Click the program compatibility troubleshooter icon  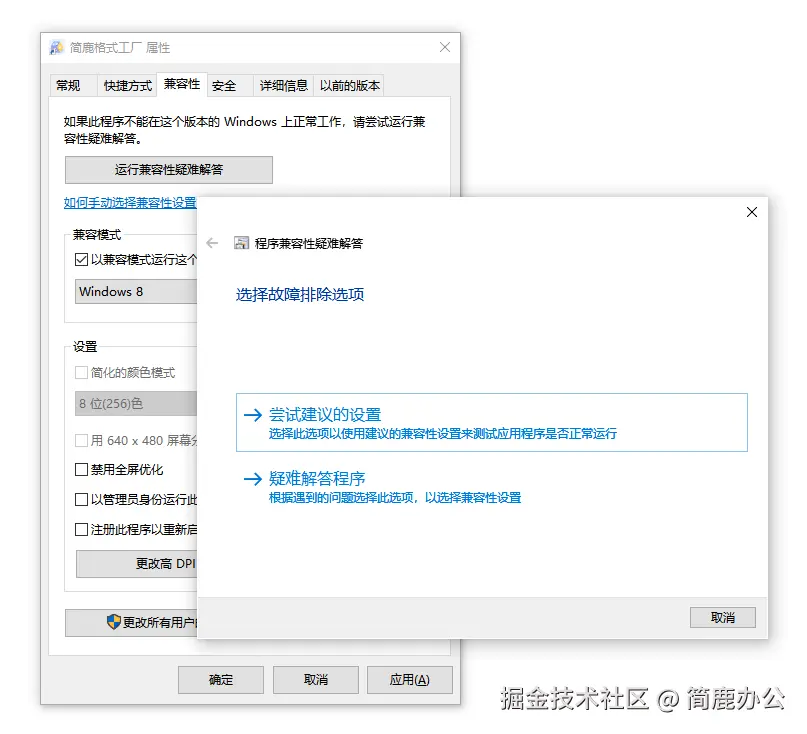pos(240,241)
